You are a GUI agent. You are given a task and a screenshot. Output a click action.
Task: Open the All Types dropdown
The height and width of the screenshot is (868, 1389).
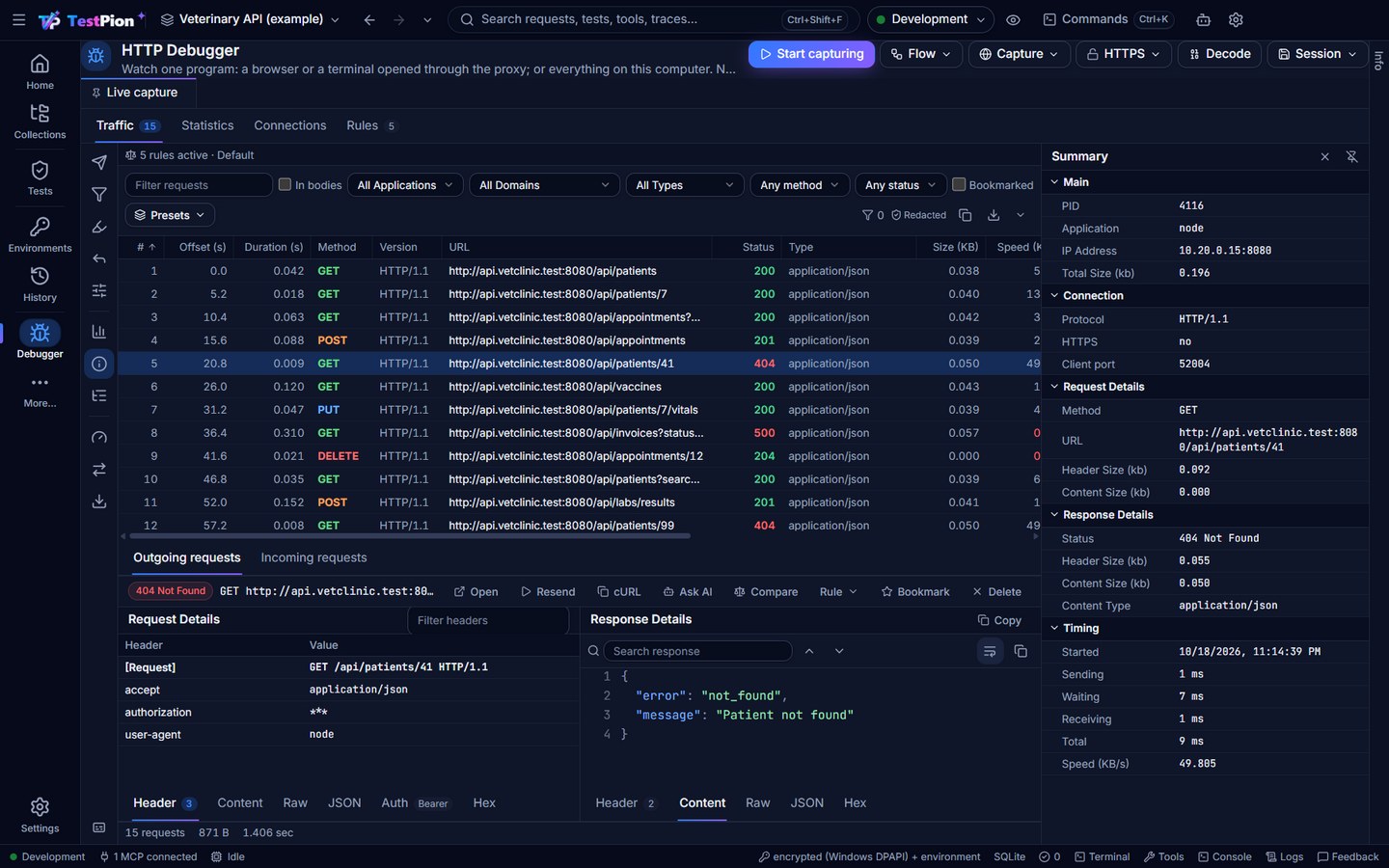[684, 185]
